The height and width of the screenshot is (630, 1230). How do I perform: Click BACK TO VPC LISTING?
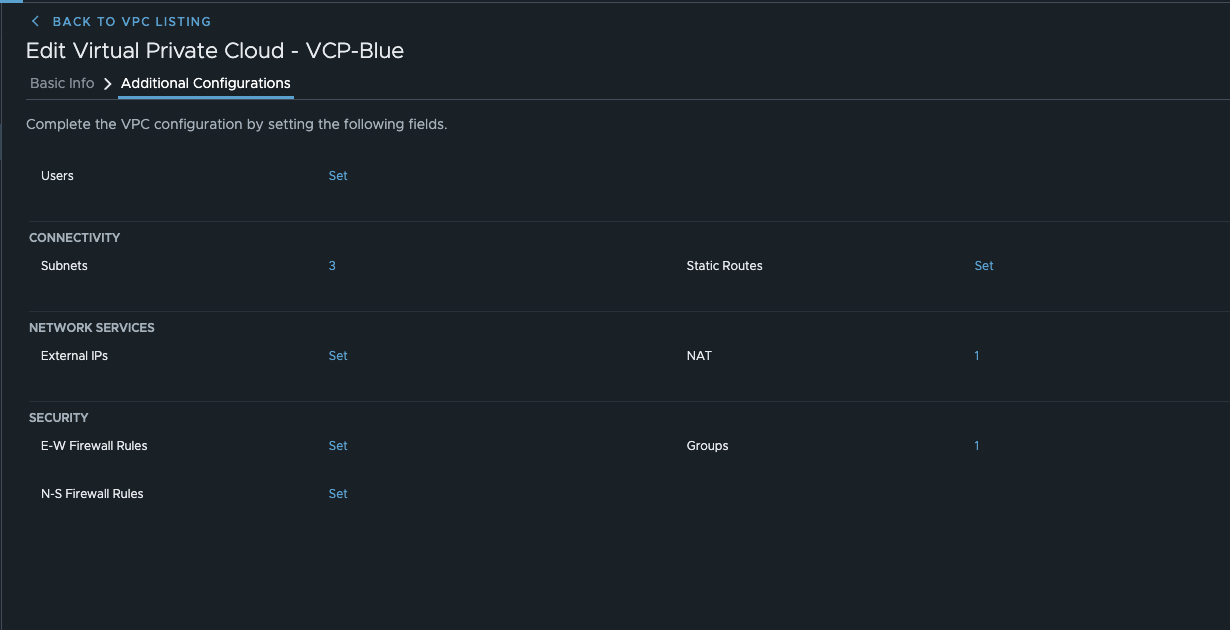point(130,21)
